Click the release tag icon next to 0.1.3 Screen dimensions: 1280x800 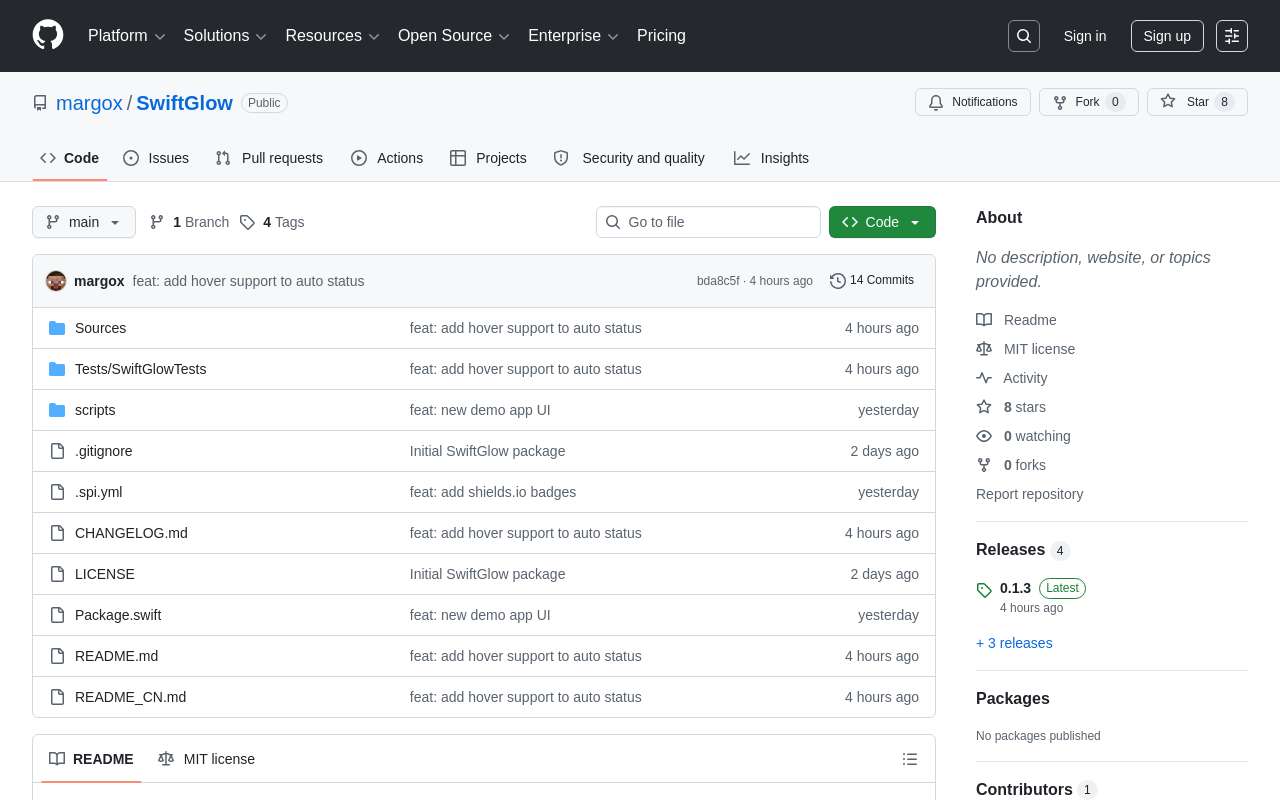click(984, 590)
